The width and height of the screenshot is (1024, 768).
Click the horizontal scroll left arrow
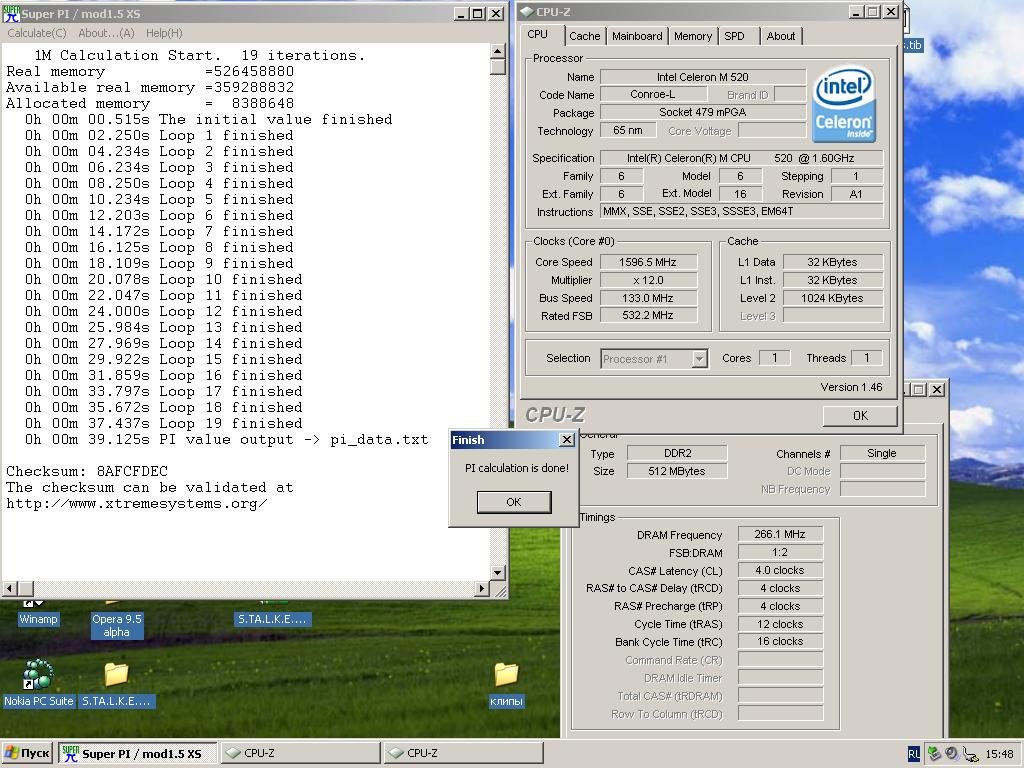9,588
